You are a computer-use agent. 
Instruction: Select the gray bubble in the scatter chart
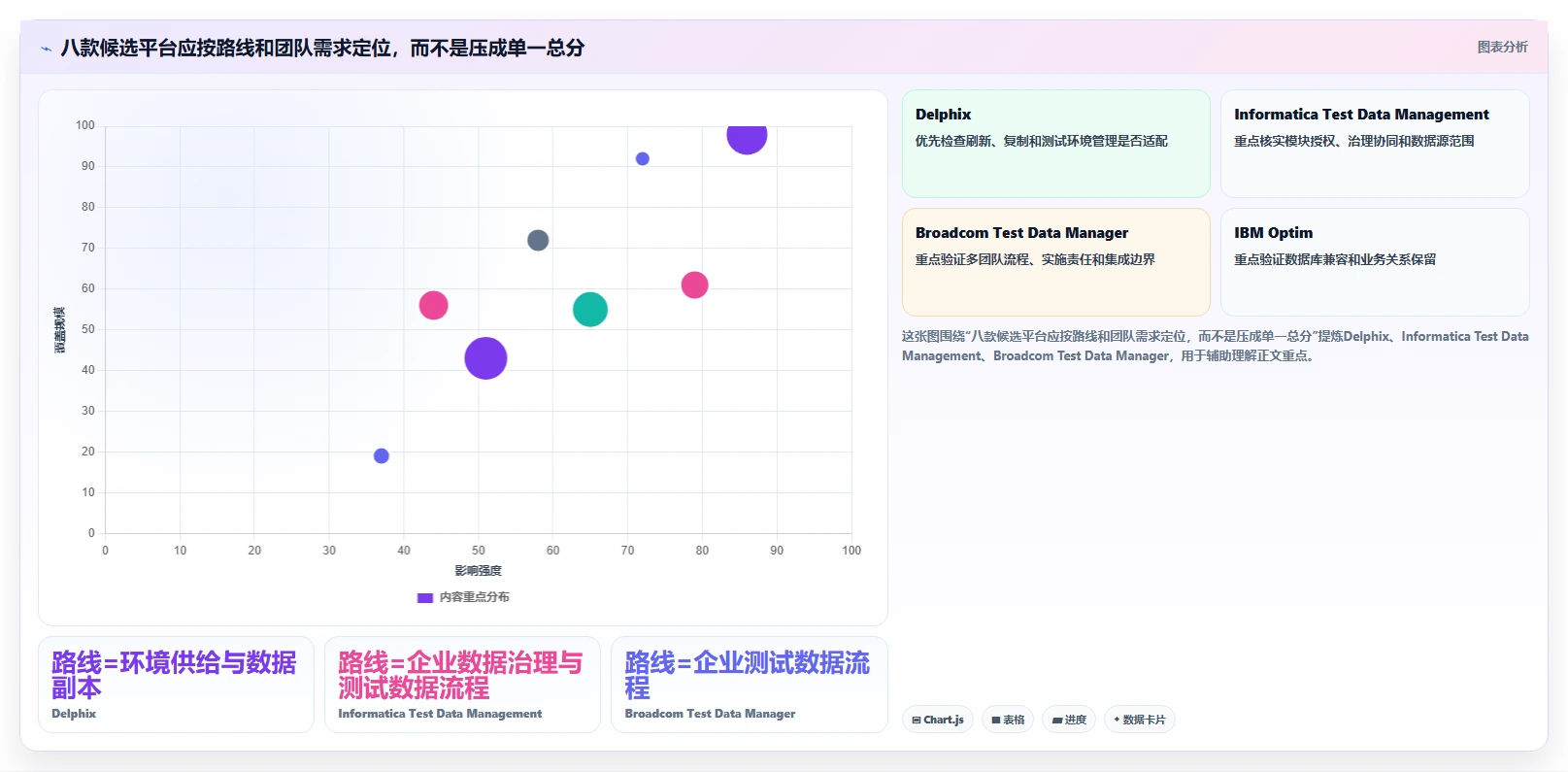point(538,240)
